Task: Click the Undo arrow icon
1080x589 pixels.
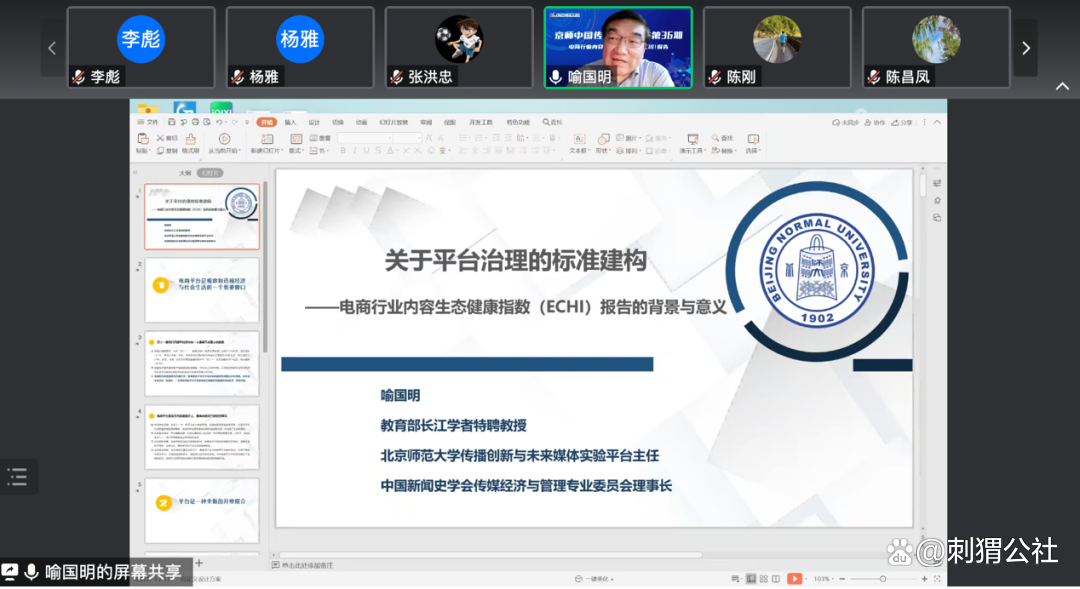Action: [x=220, y=122]
